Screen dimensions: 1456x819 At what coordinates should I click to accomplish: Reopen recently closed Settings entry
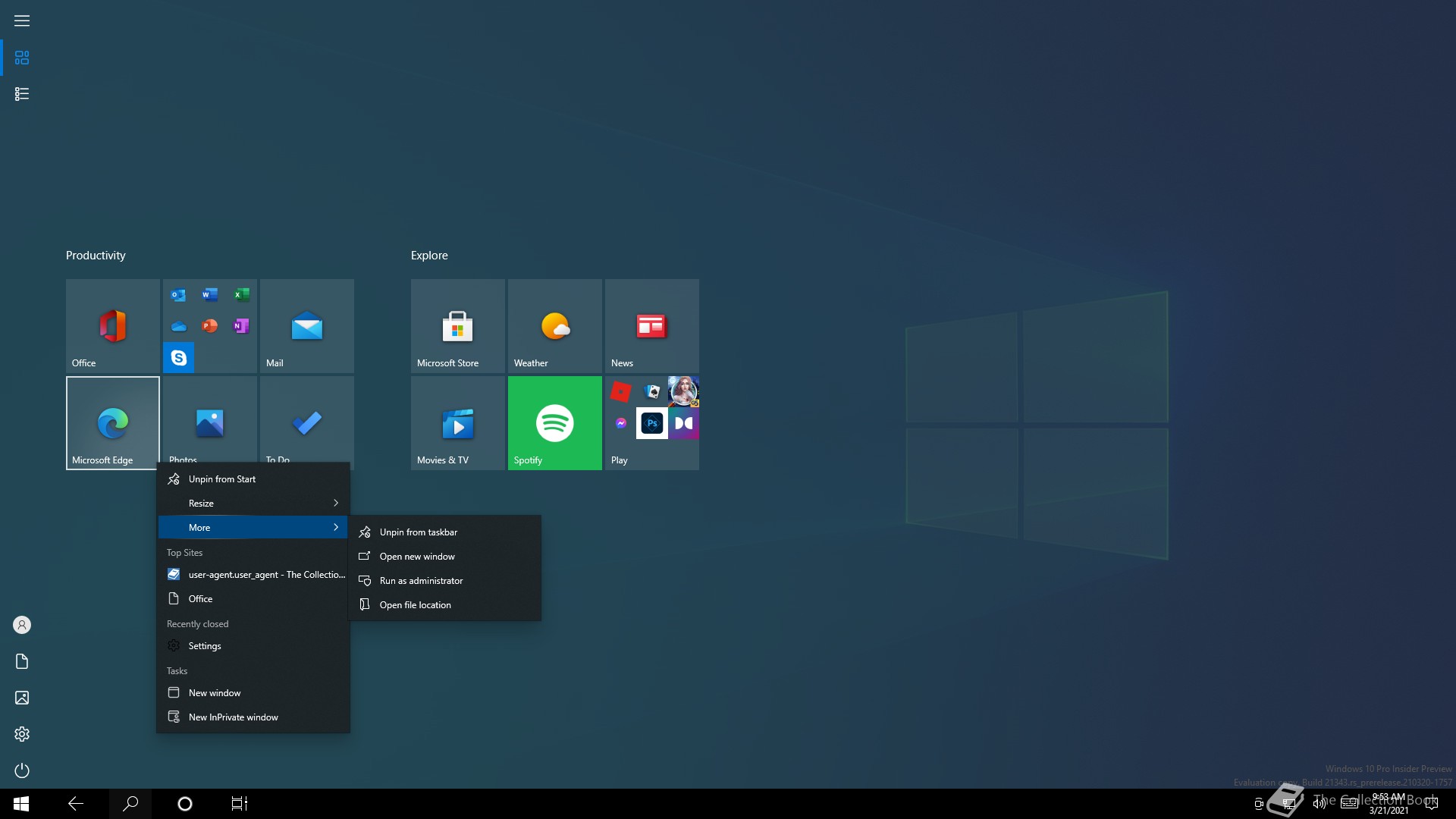coord(253,646)
